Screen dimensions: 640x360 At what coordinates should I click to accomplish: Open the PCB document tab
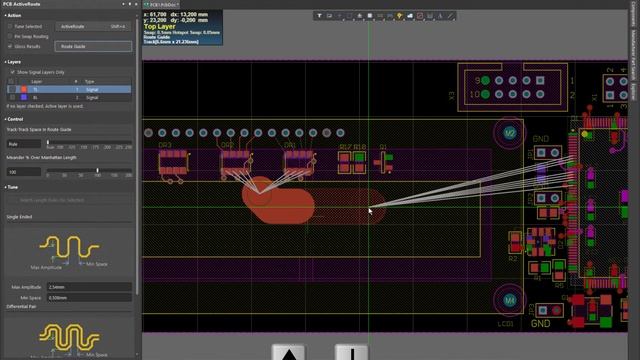click(x=161, y=4)
